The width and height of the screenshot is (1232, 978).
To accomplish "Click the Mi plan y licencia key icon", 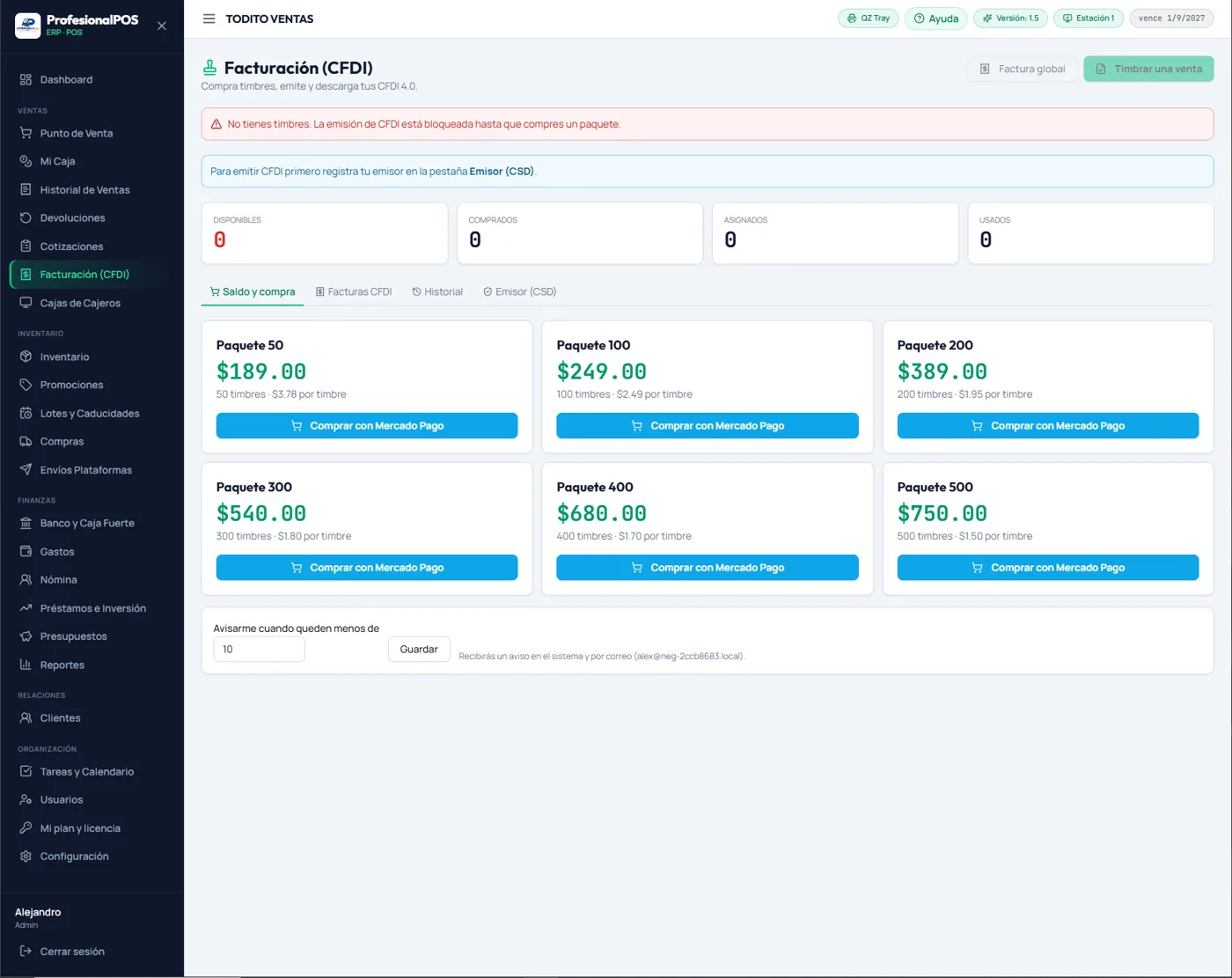I will coord(26,827).
